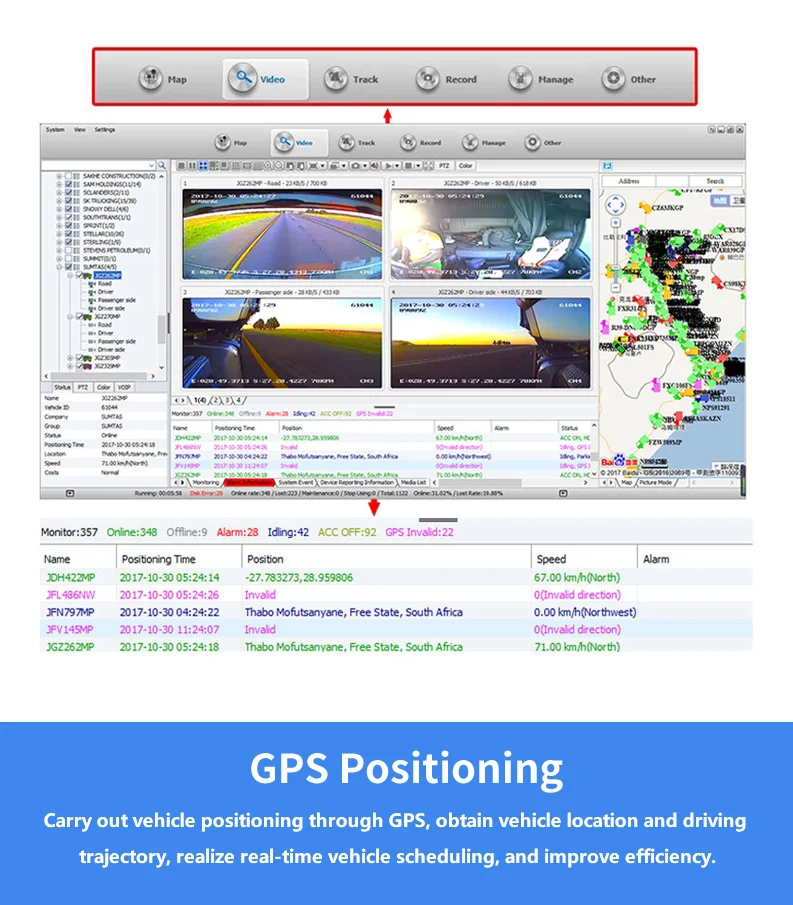This screenshot has height=905, width=793.
Task: Toggle the STELLAR checkbox
Action: [x=69, y=234]
